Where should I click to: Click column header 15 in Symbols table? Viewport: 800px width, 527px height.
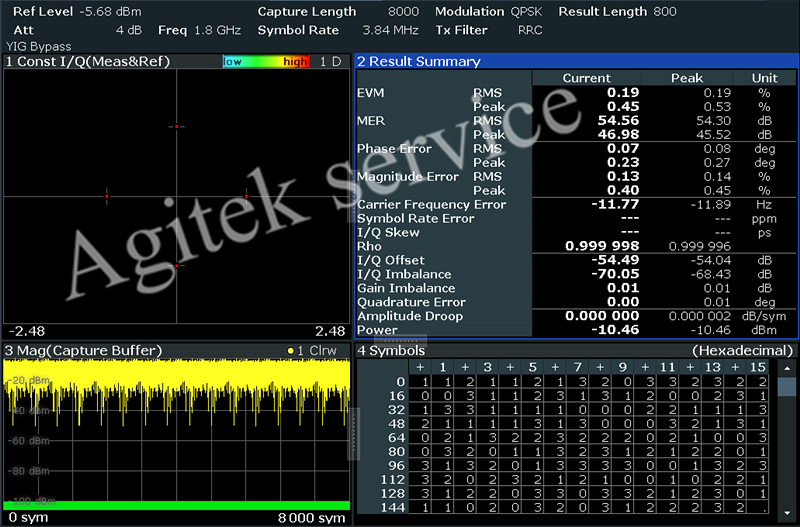pyautogui.click(x=758, y=367)
